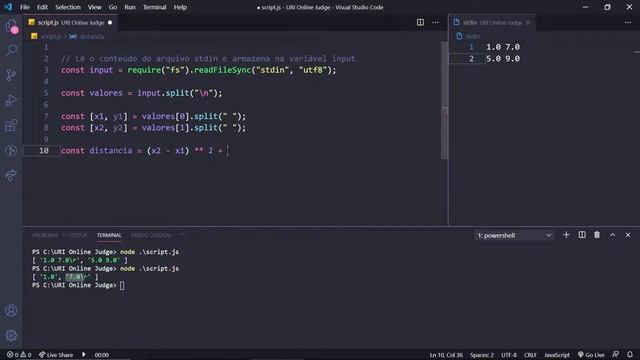Open the Extensions view
The image size is (640, 360).
11,125
